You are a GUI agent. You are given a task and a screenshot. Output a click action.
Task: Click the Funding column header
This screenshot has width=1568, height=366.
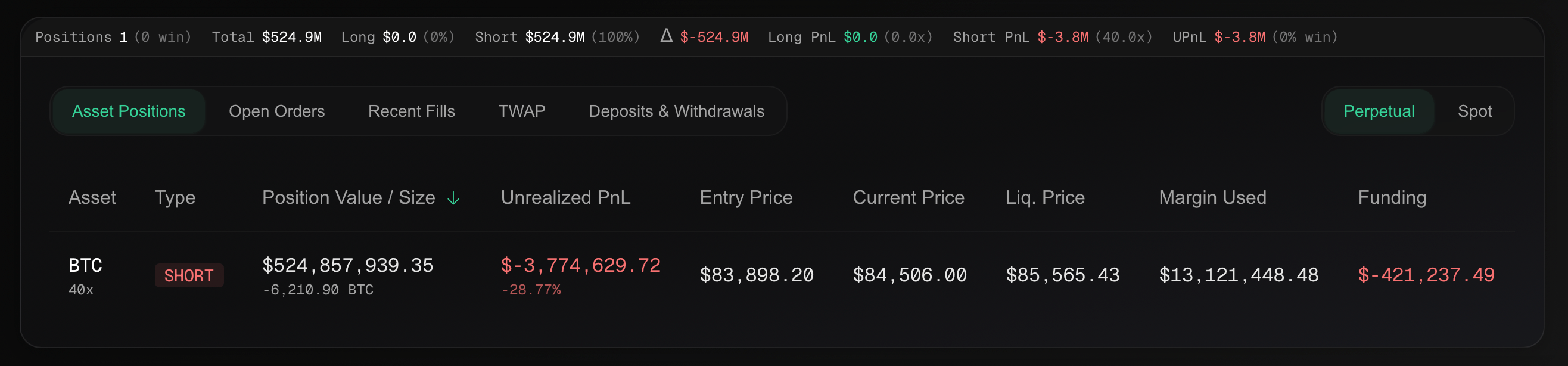coord(1392,198)
